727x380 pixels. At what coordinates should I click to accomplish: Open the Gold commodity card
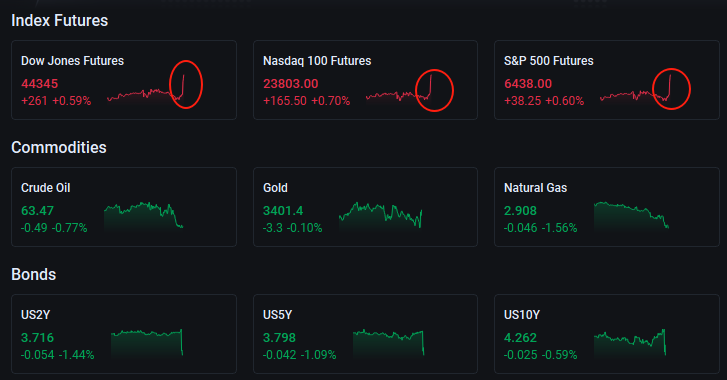365,207
